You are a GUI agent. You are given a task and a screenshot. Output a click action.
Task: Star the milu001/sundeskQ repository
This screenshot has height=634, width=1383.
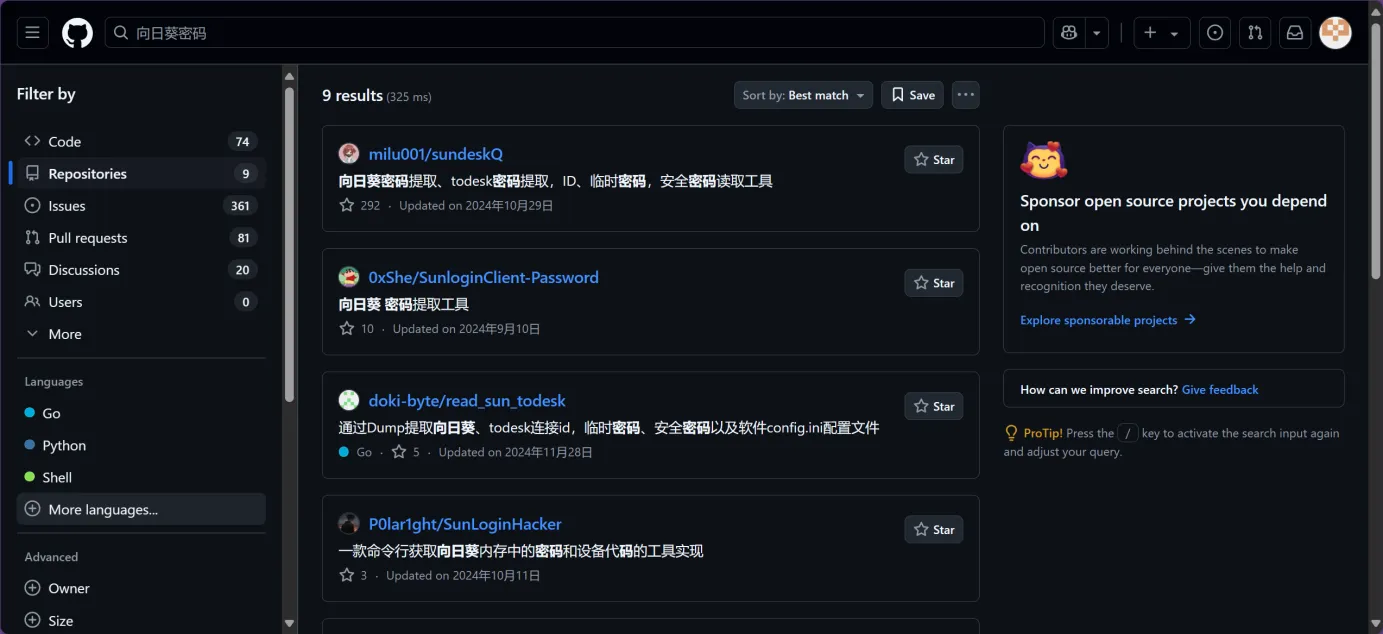[x=934, y=160]
